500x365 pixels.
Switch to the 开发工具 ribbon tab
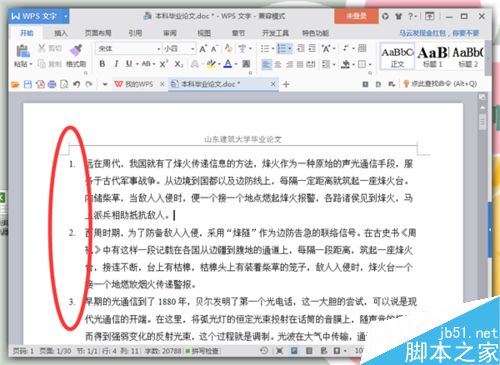[x=275, y=33]
